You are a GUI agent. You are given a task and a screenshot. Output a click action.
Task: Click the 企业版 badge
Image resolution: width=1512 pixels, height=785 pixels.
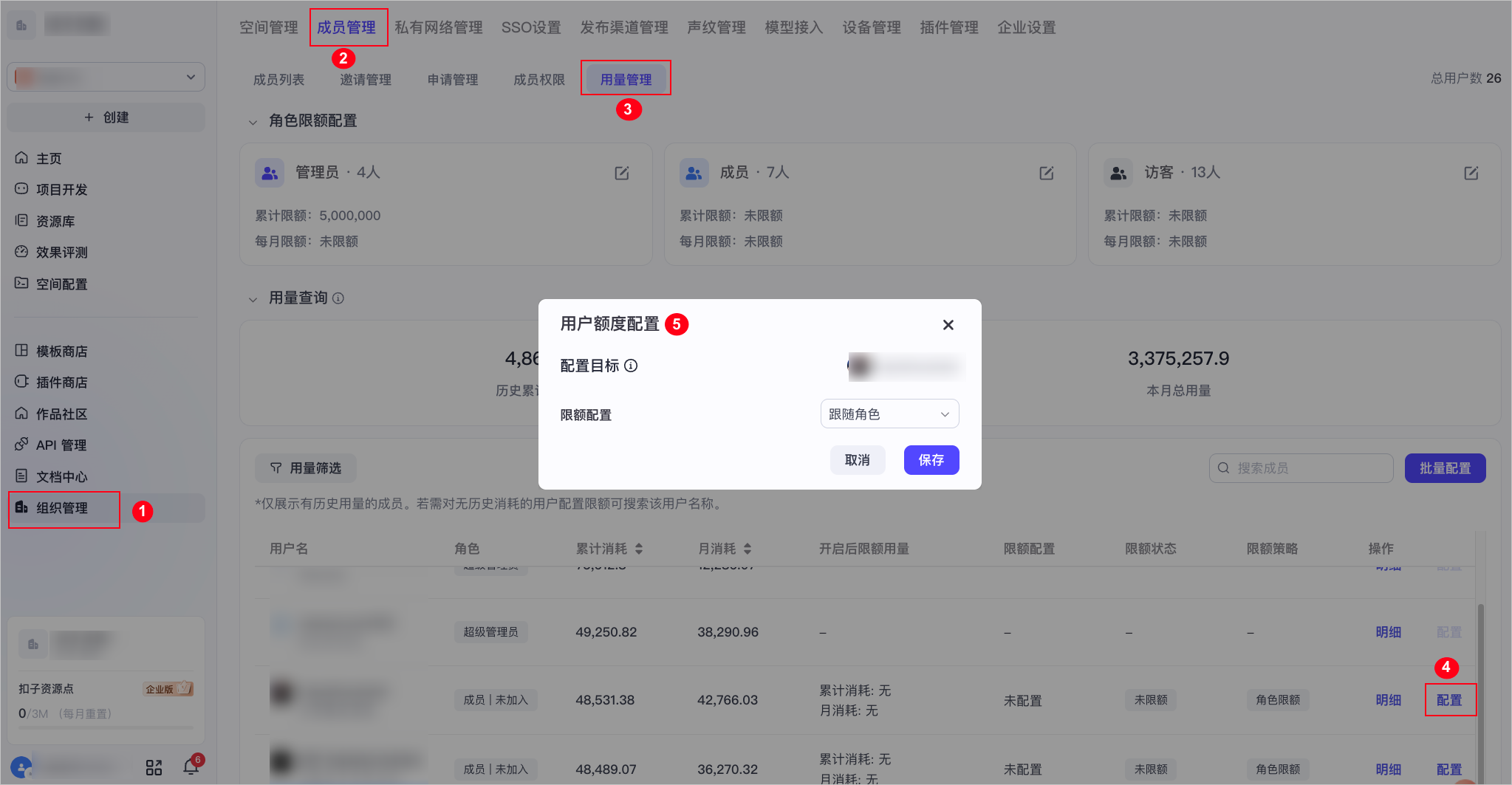click(168, 689)
